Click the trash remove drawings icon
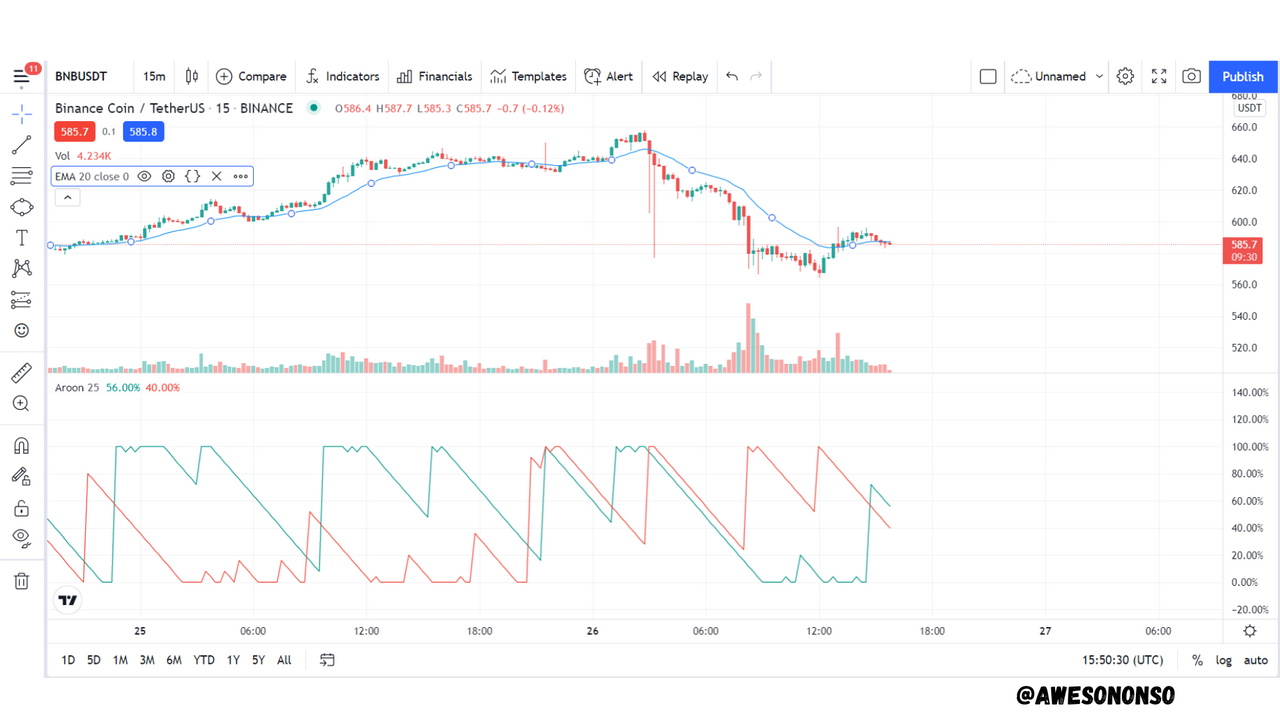 pyautogui.click(x=21, y=581)
